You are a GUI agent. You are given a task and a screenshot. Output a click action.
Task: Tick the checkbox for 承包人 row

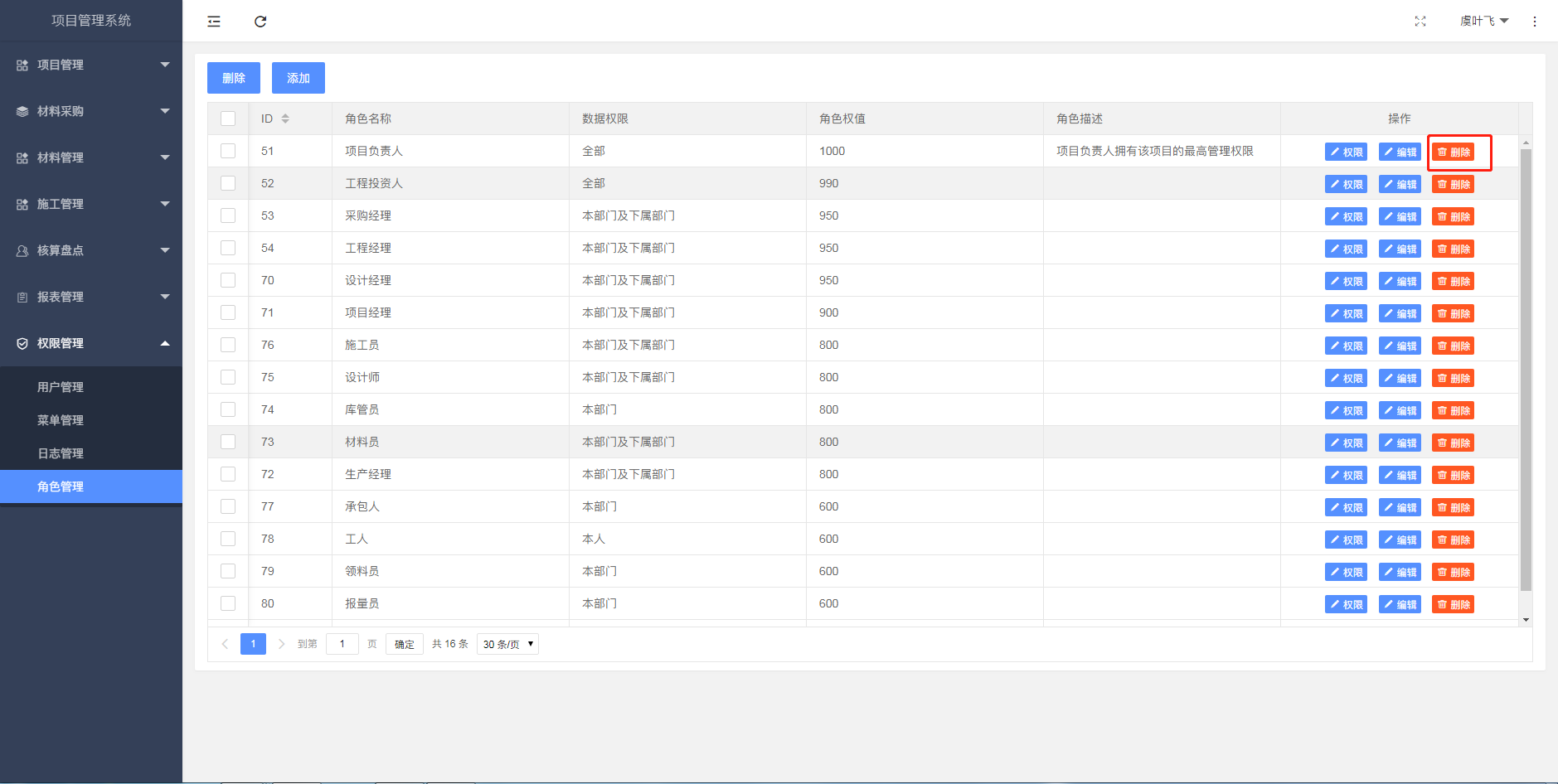coord(228,506)
